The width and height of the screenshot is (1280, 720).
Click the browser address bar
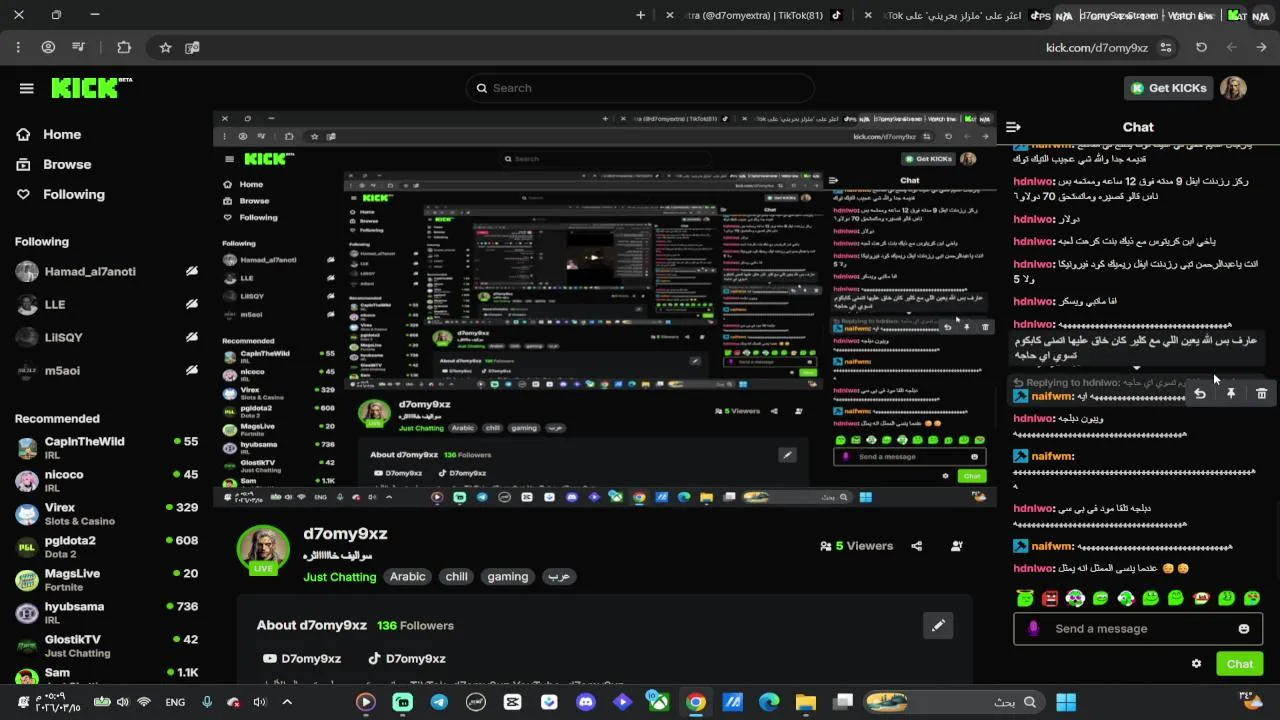coord(1095,47)
